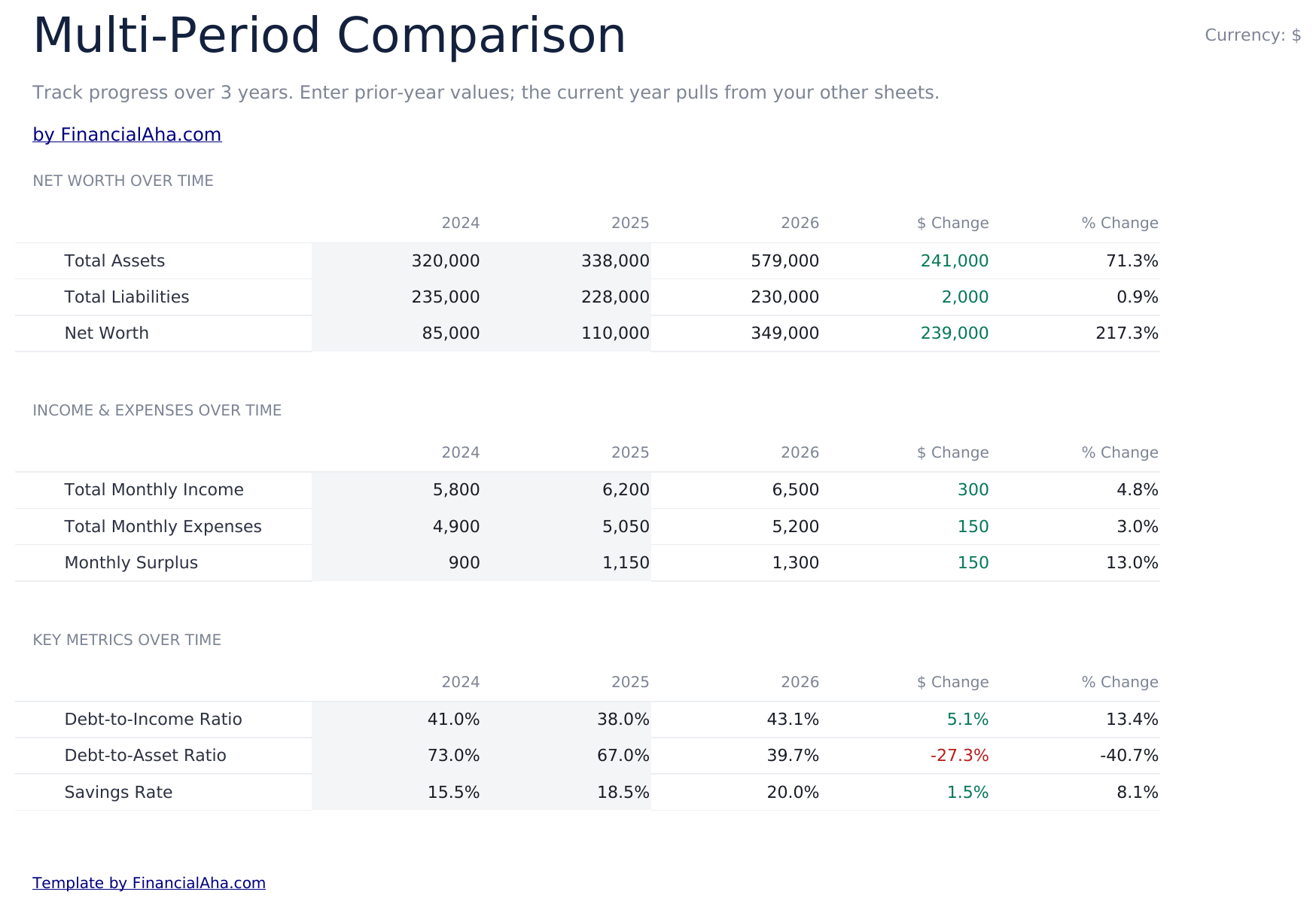Click the 2026 Total Monthly Income value 6,500
Screen dimensions: 1316x907
(796, 490)
